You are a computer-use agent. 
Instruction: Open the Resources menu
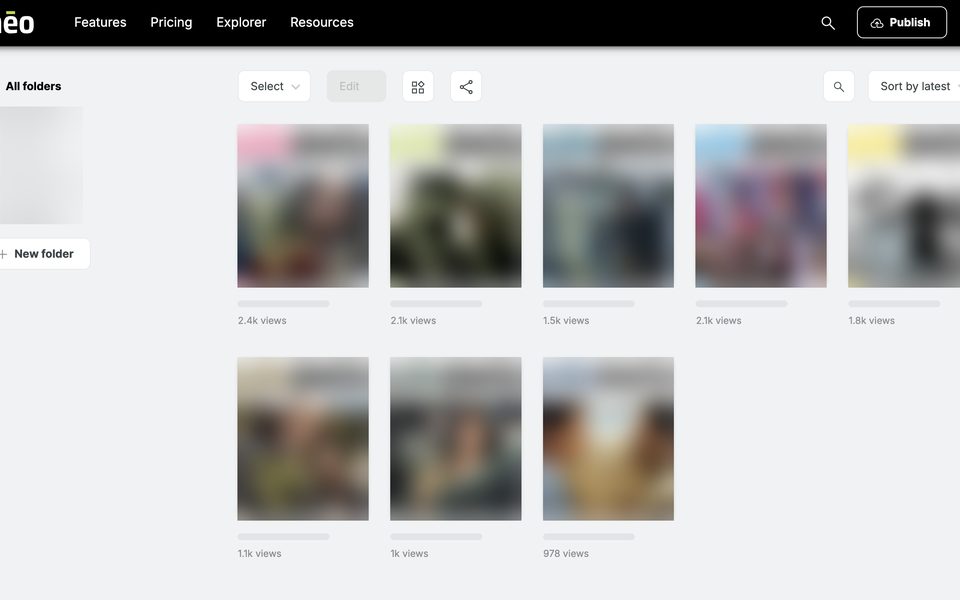[322, 23]
